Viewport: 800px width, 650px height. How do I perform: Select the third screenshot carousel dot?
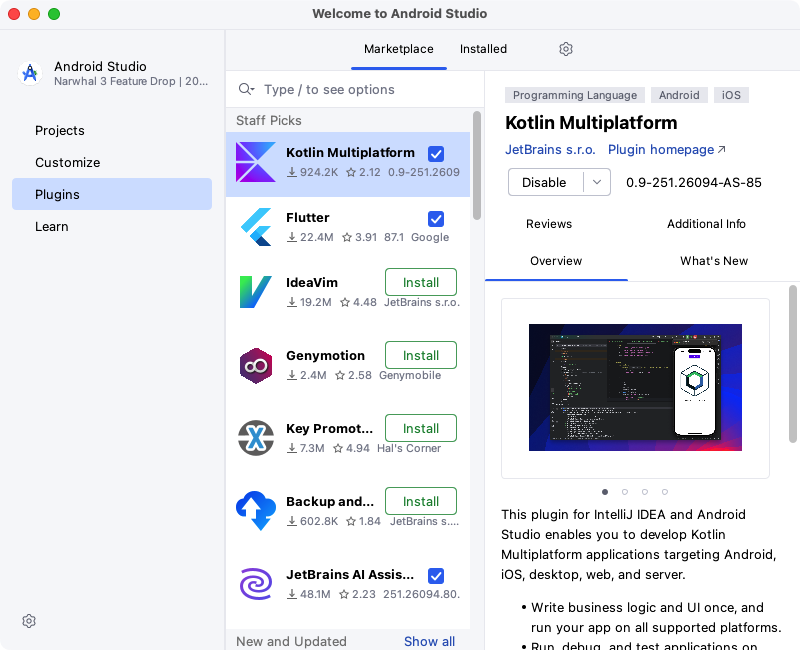click(x=645, y=492)
